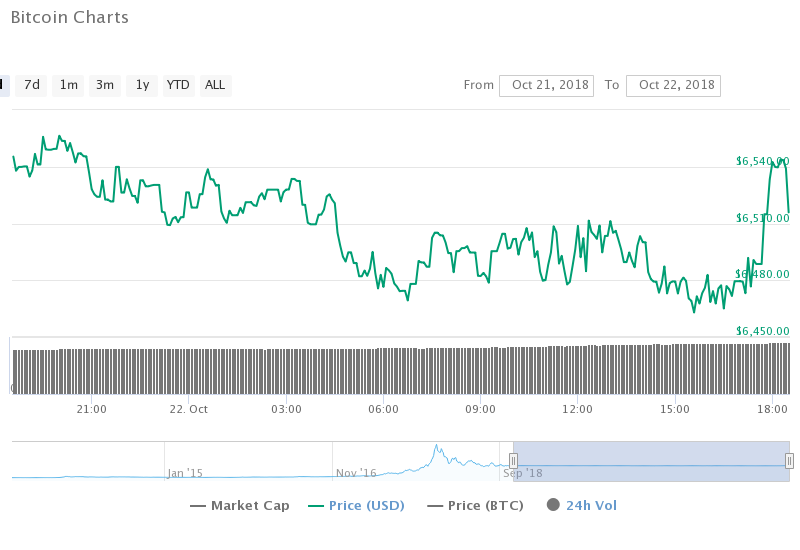Show year-to-date data with YTD
The image size is (800, 550).
[x=178, y=85]
